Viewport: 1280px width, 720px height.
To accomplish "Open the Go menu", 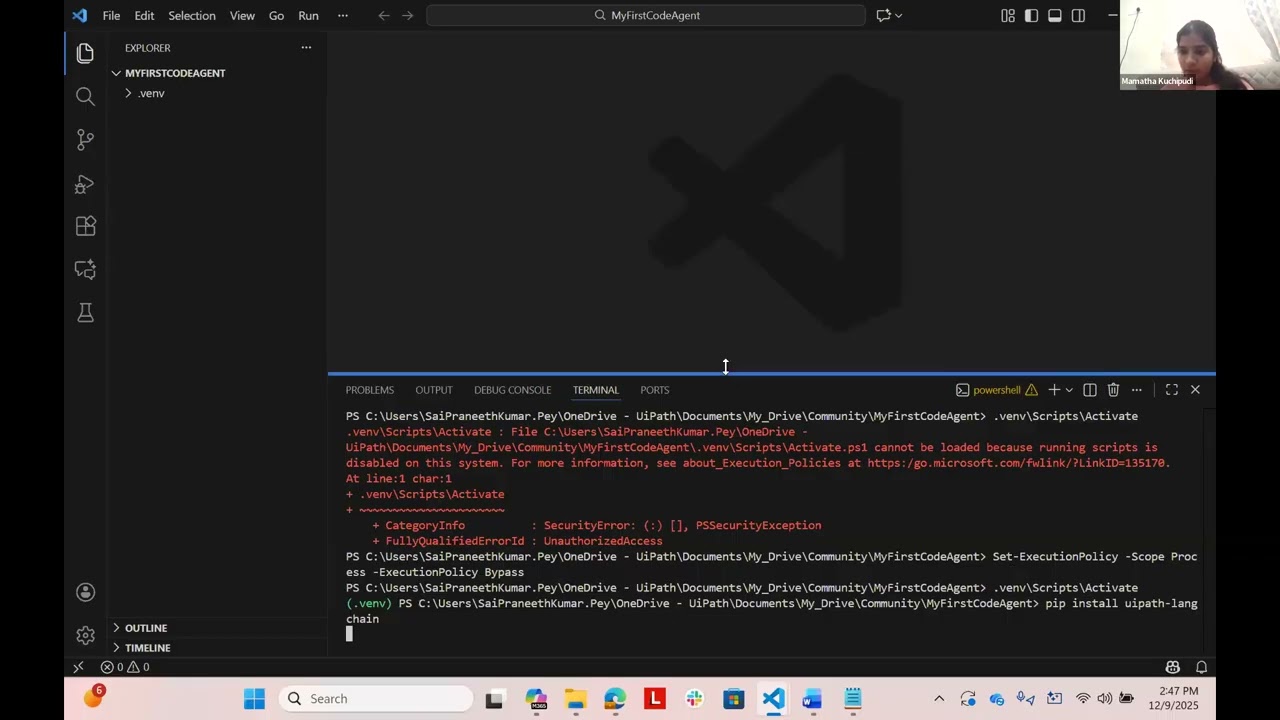I will pyautogui.click(x=276, y=15).
